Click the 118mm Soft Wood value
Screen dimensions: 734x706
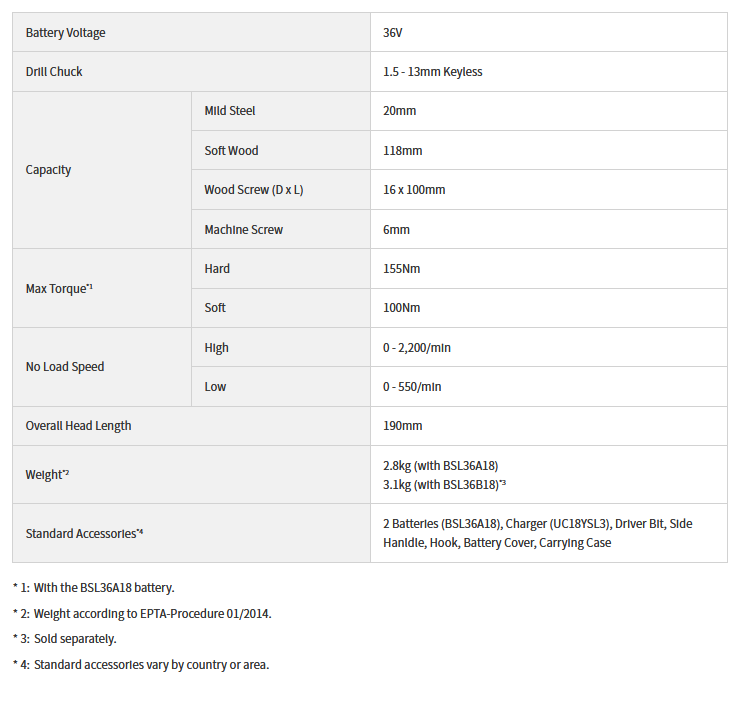(402, 151)
